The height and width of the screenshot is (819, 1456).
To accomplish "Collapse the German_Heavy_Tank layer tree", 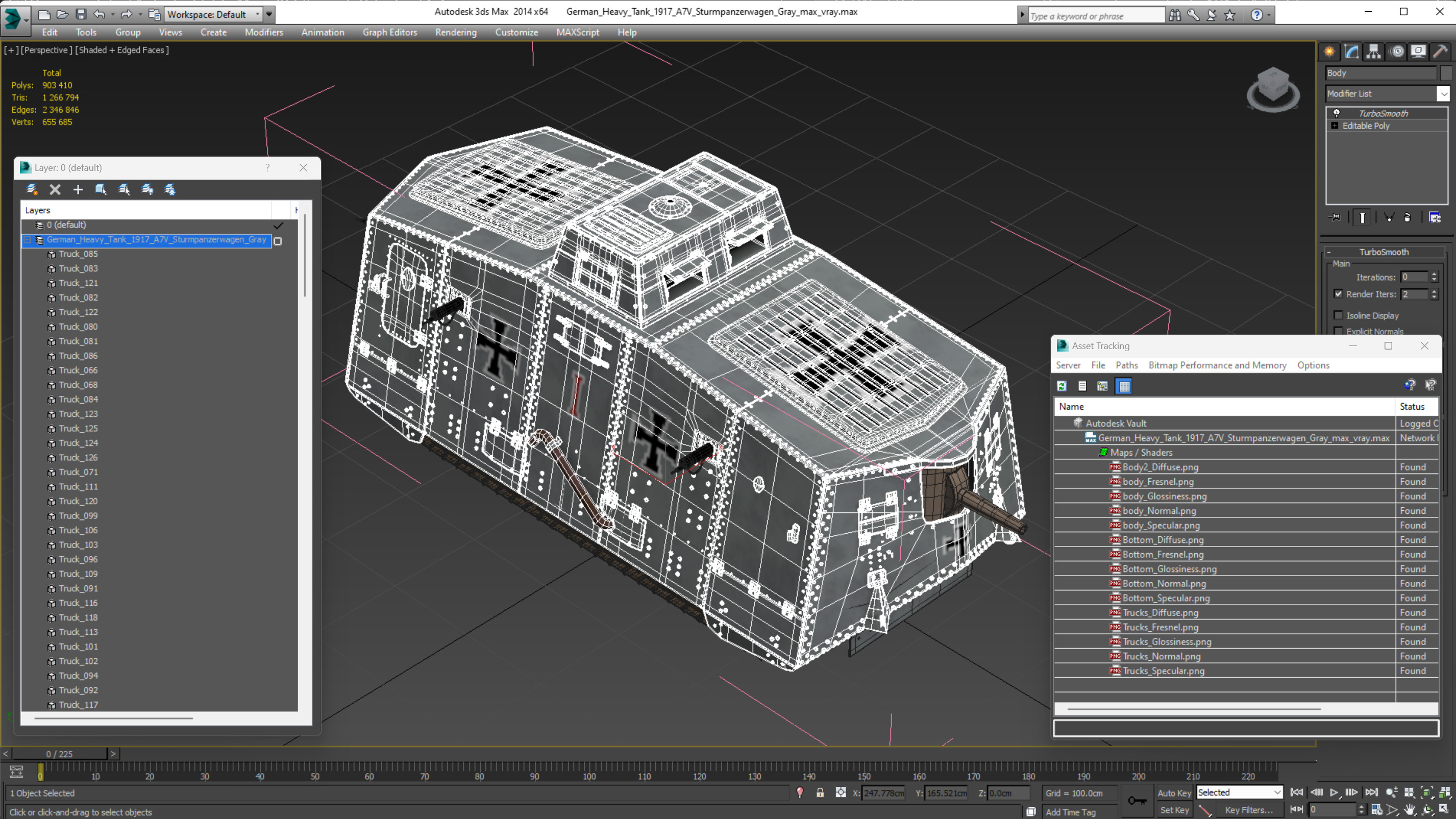I will (27, 240).
